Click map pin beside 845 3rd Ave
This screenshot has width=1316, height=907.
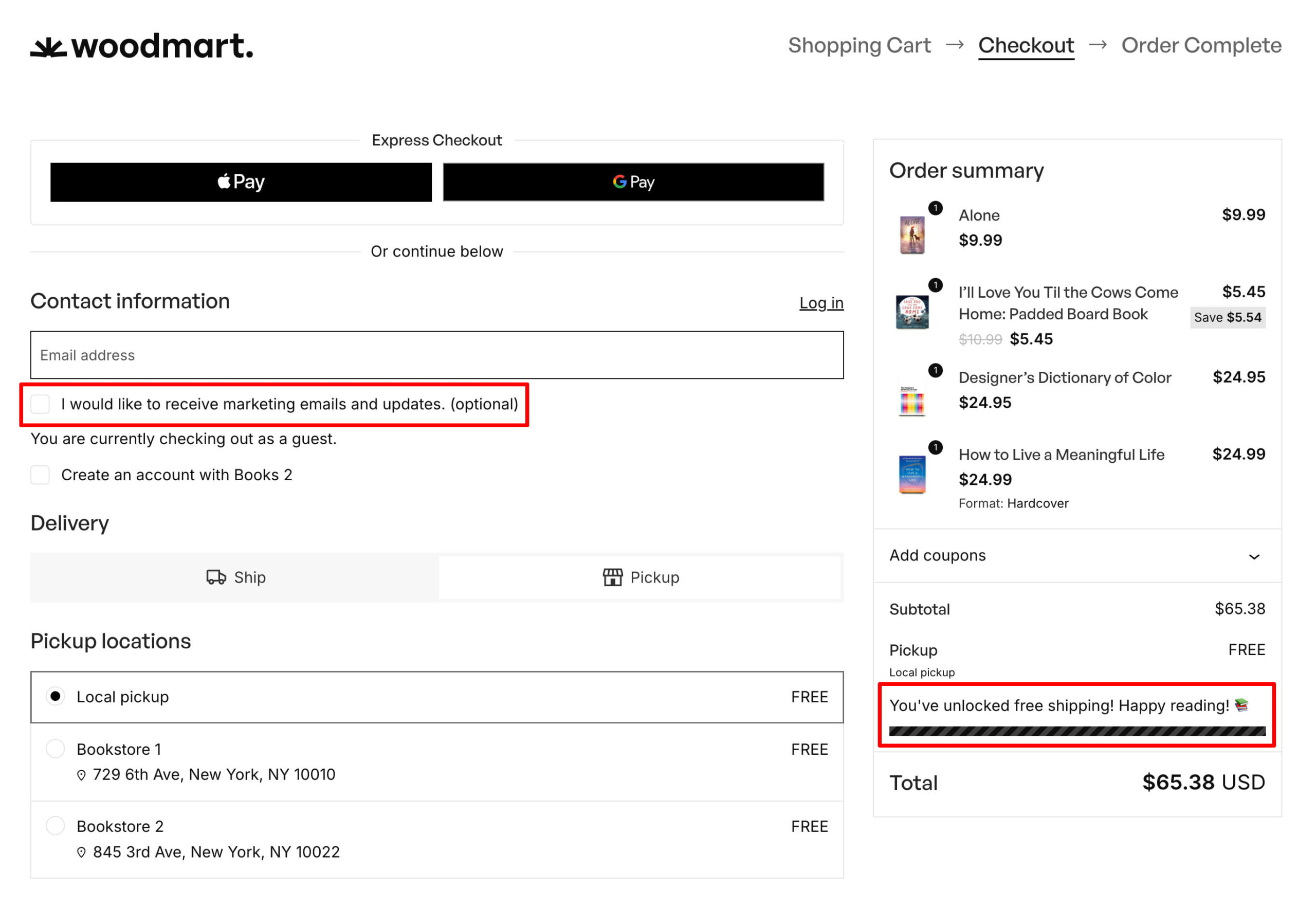(81, 853)
